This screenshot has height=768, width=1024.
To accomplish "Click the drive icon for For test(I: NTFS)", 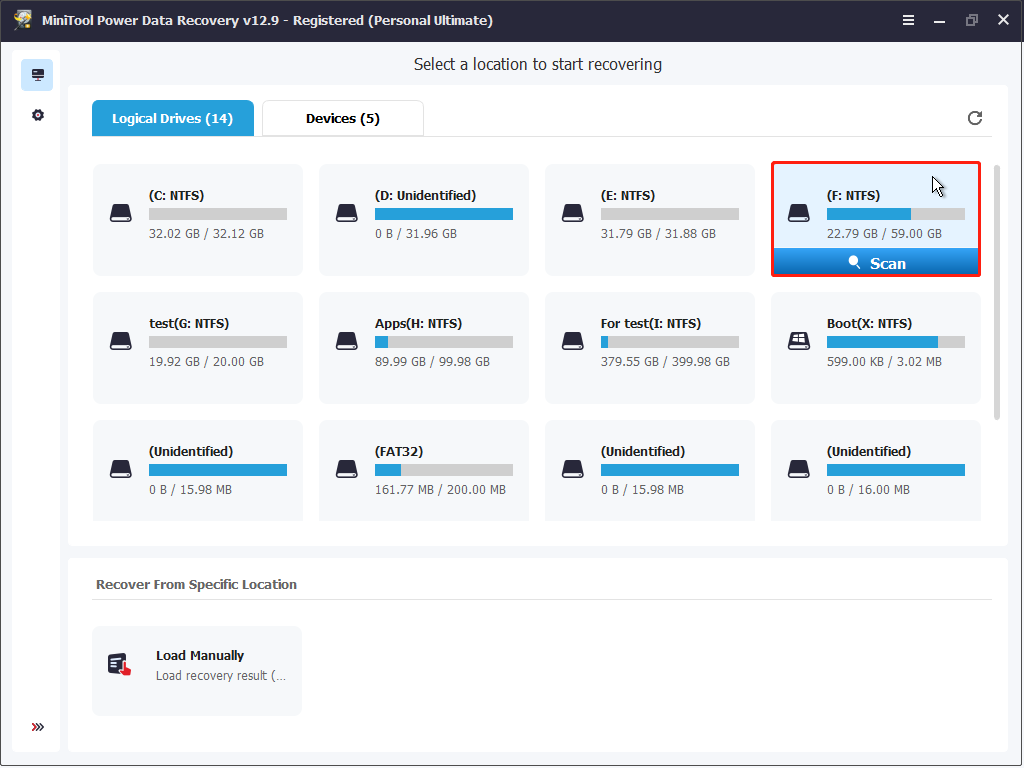I will (573, 341).
